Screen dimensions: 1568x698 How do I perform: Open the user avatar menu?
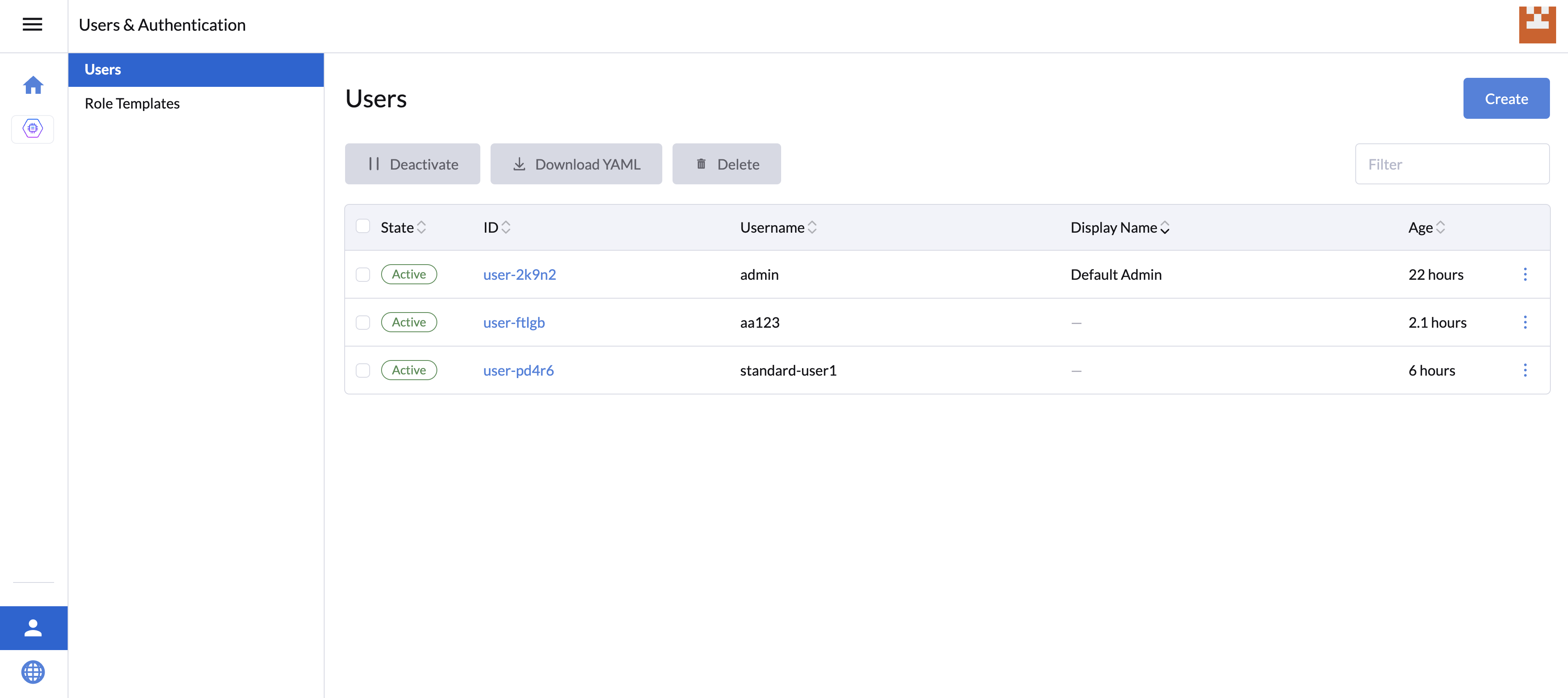[x=1537, y=25]
